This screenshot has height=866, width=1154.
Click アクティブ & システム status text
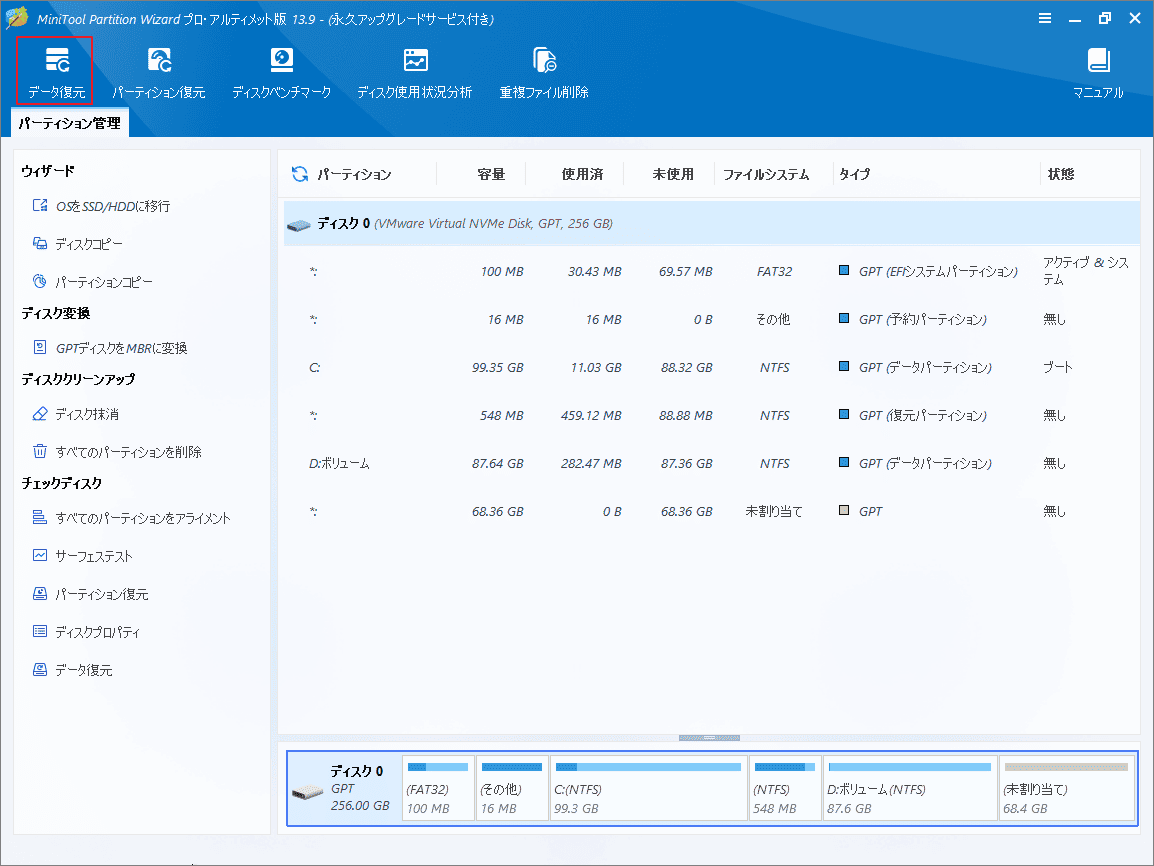(1086, 271)
